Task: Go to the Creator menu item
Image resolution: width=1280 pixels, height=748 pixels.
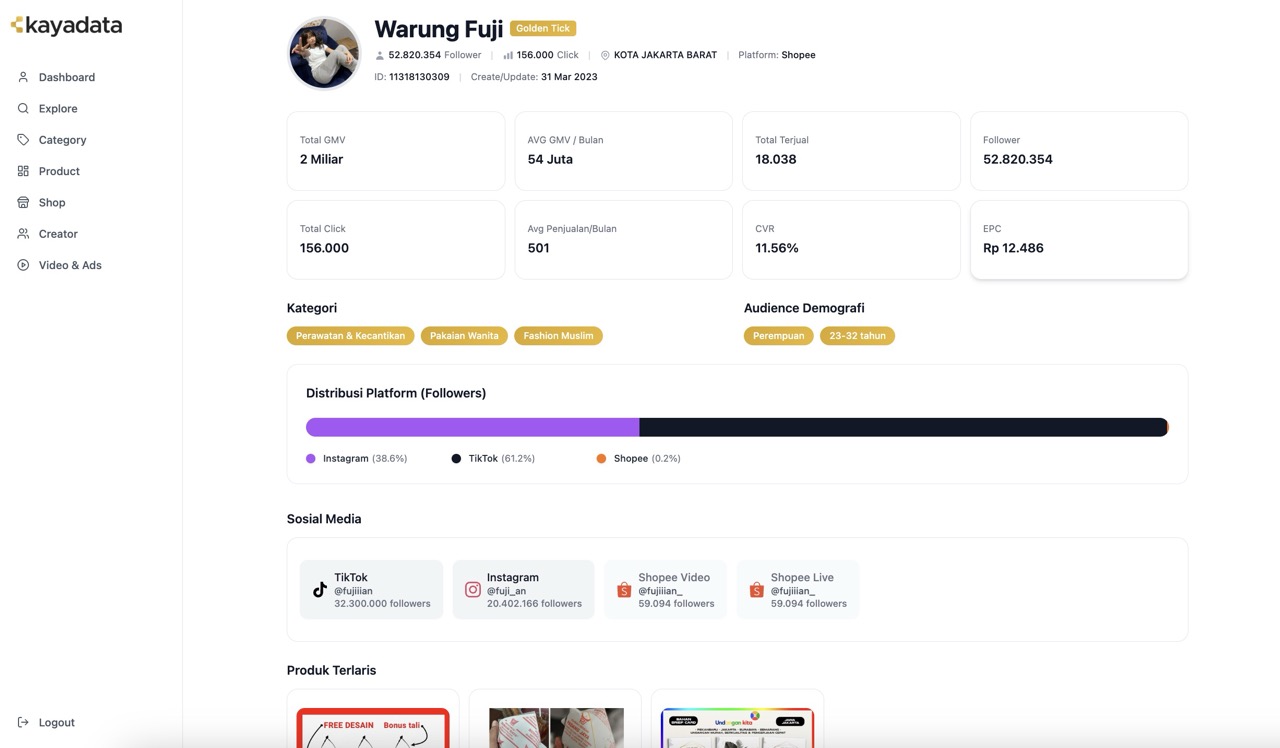Action: click(58, 234)
